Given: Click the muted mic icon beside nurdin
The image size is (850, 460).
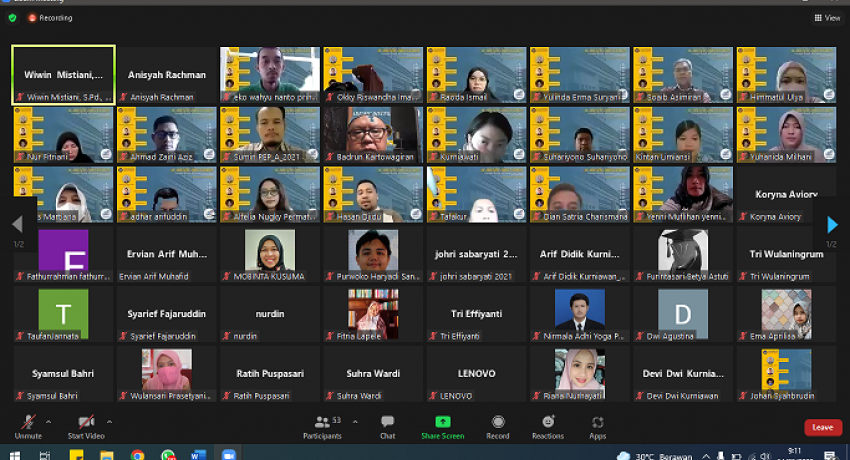Looking at the screenshot, I should (x=227, y=336).
